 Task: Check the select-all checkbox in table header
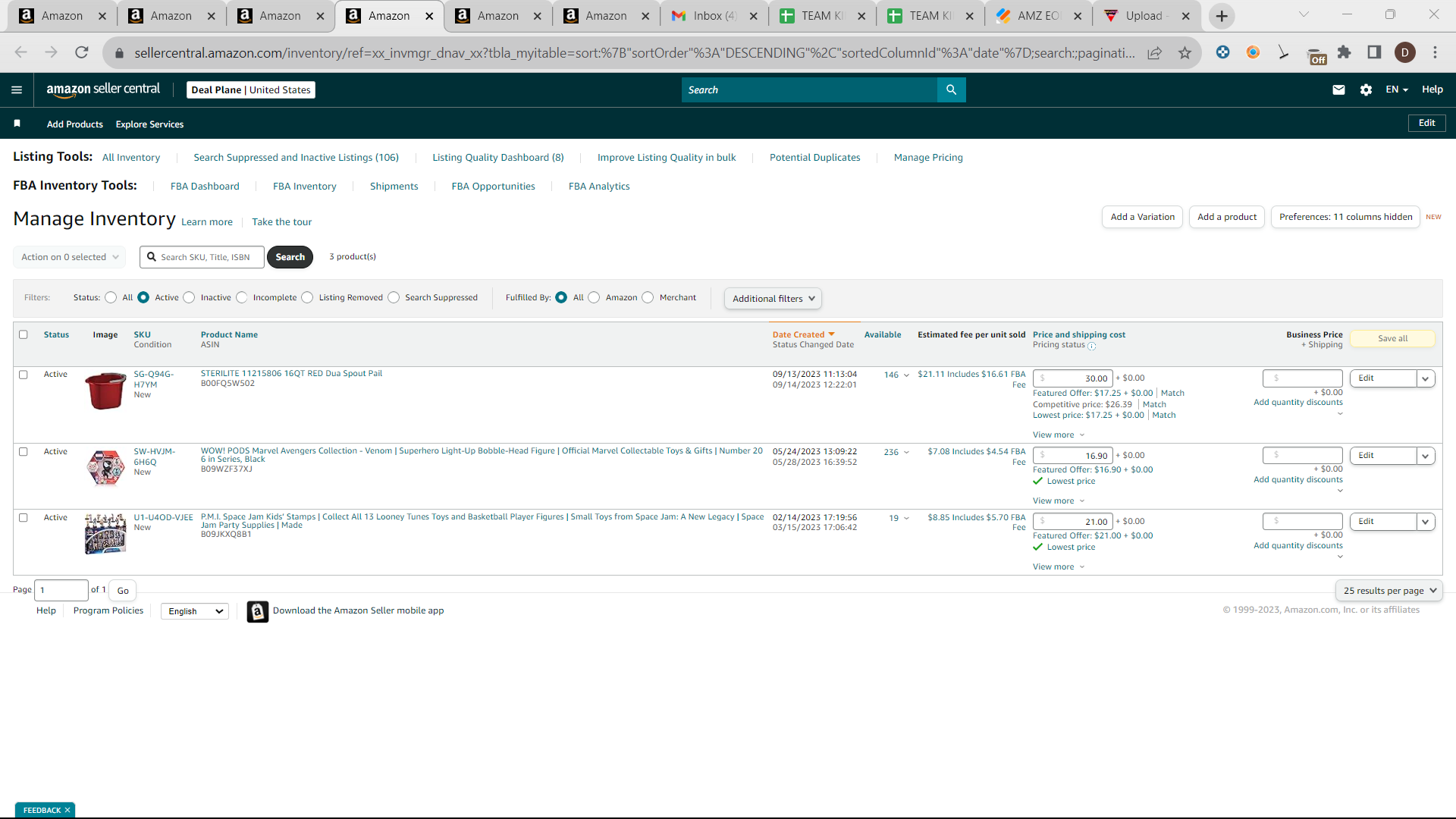[24, 334]
